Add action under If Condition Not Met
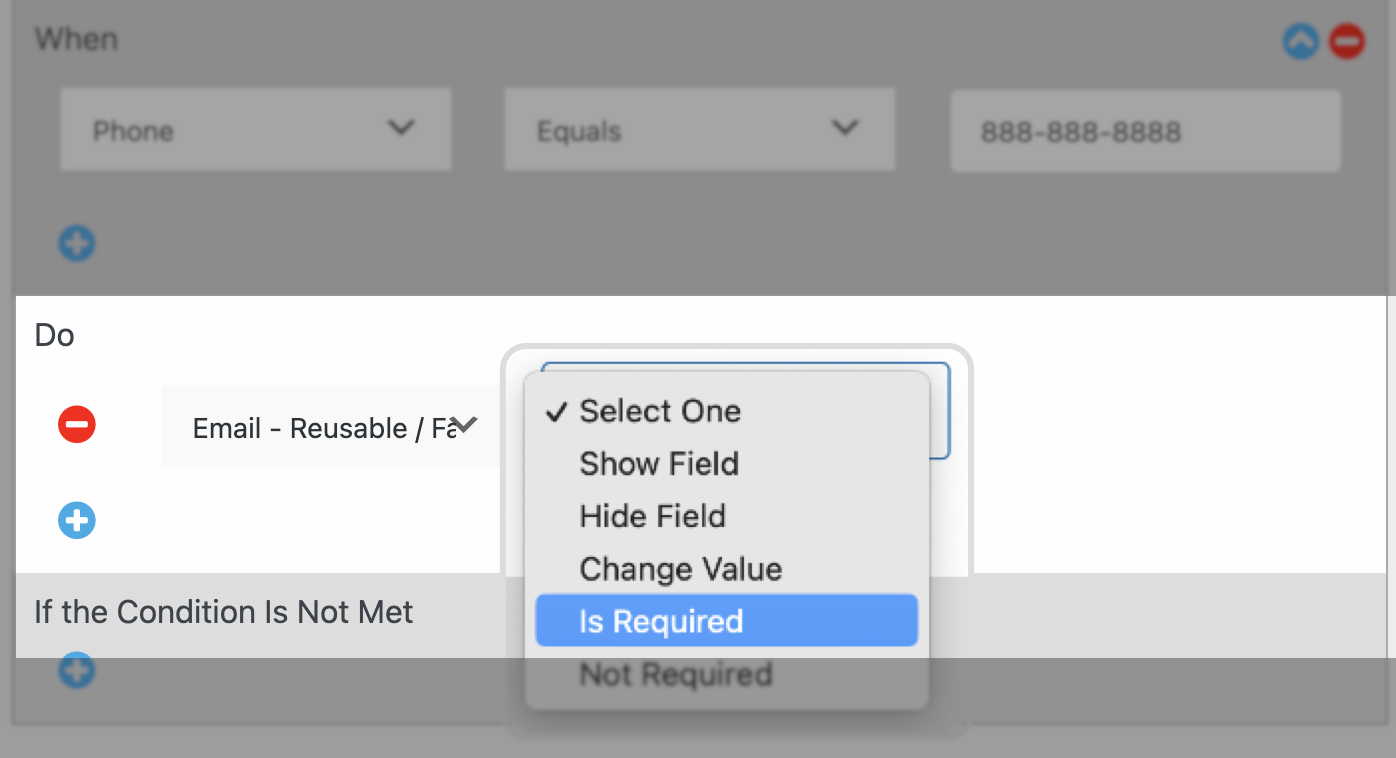The height and width of the screenshot is (758, 1396). click(77, 670)
